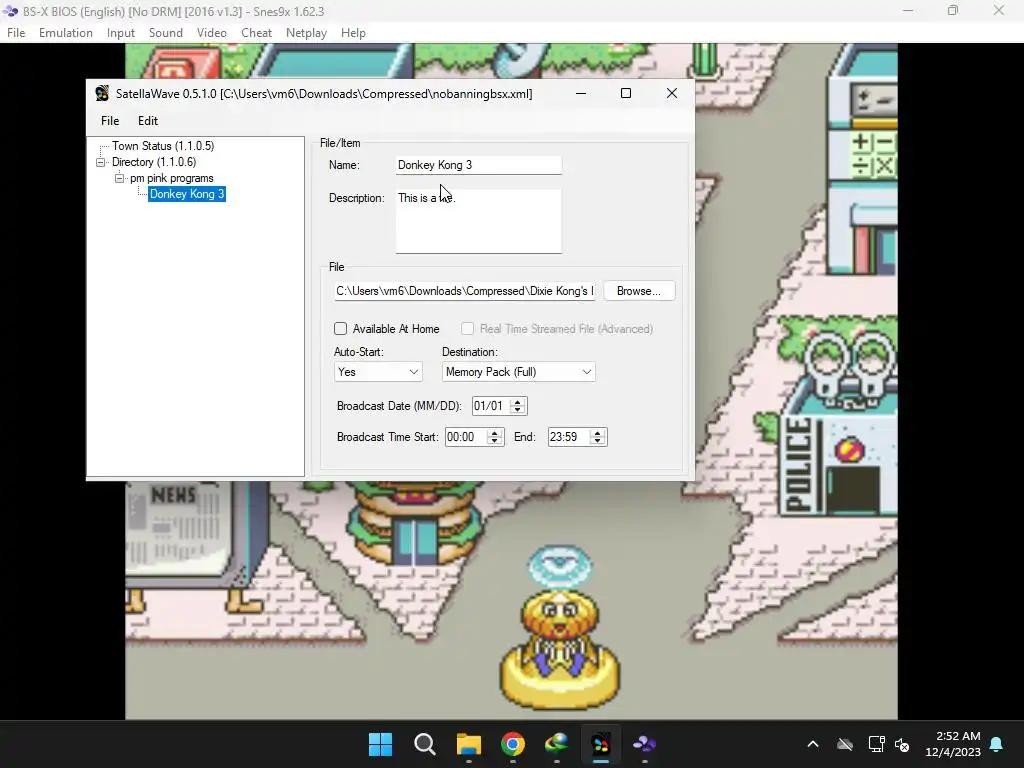Decrease Broadcast End time value
The image size is (1024, 768).
[598, 441]
